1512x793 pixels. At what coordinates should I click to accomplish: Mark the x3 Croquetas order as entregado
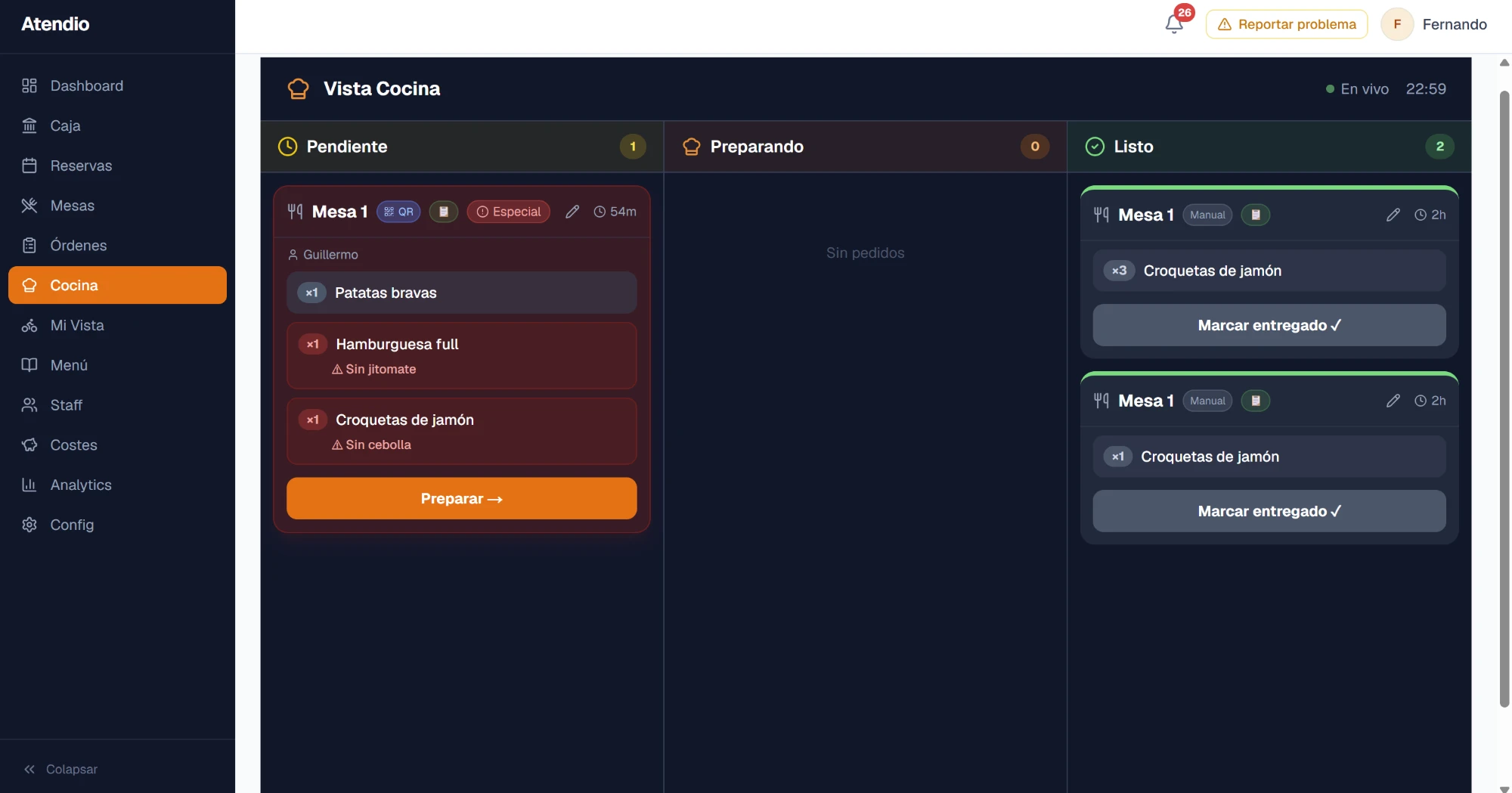1269,325
